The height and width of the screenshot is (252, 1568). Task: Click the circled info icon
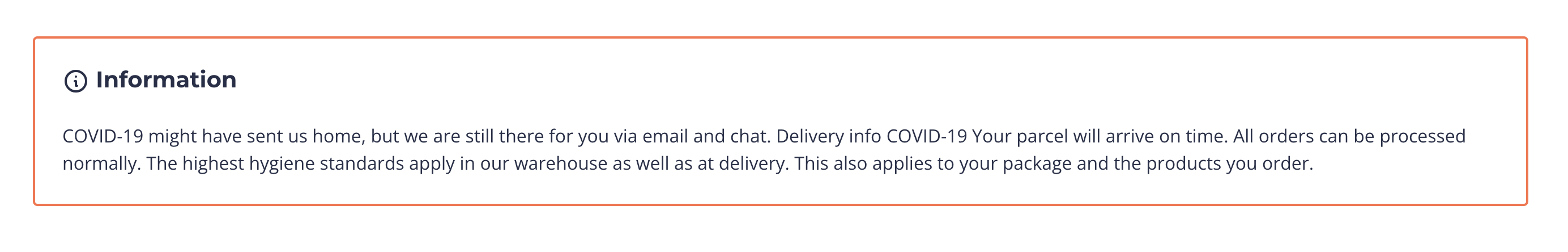(x=75, y=81)
